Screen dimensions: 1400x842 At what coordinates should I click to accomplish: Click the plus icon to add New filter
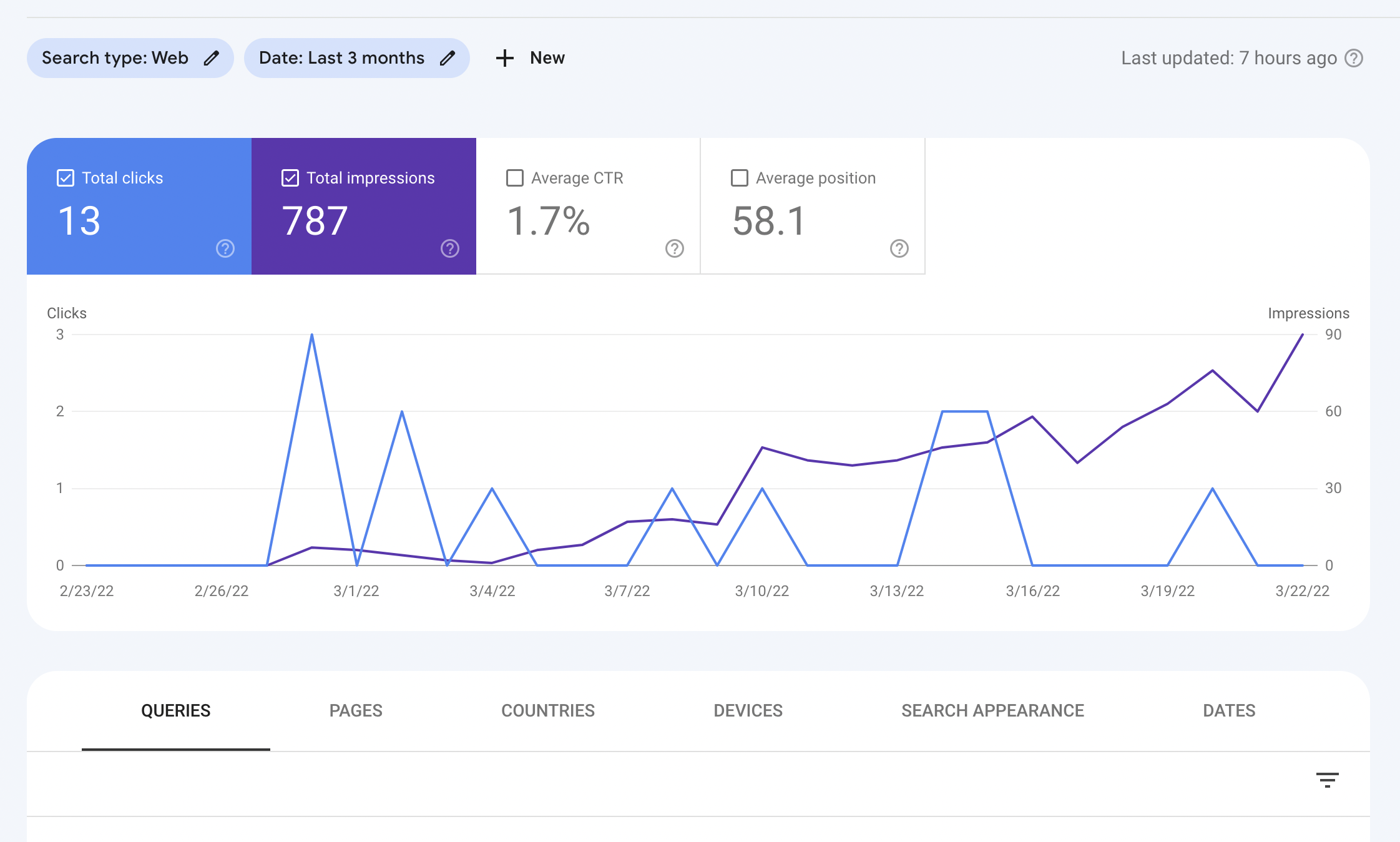point(504,58)
